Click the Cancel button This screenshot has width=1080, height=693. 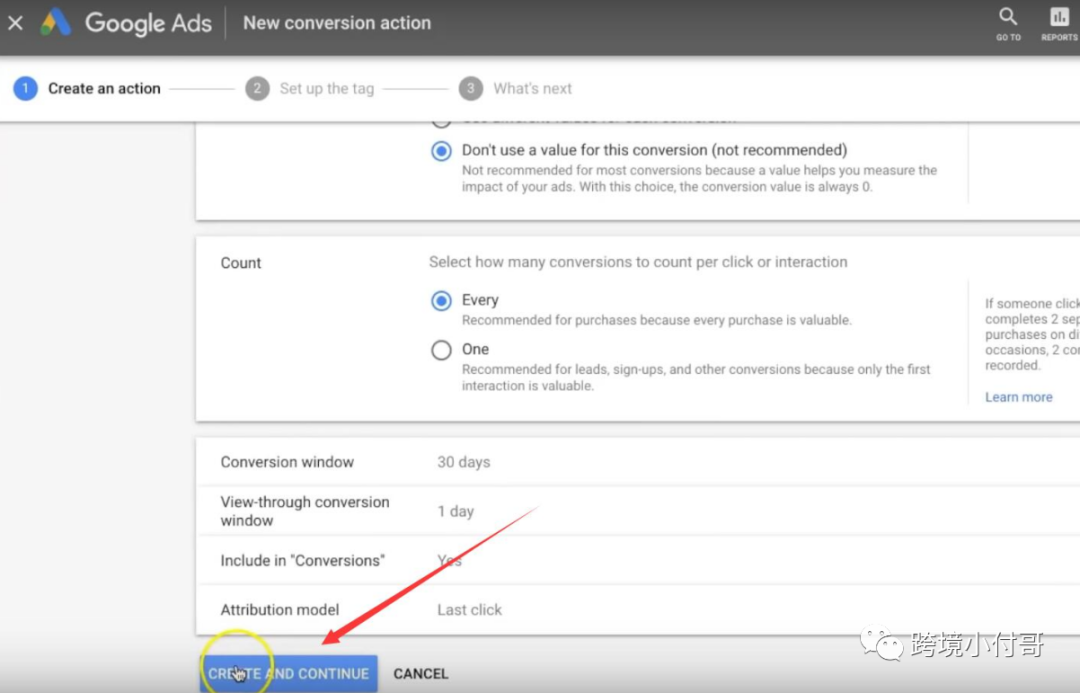(x=421, y=674)
